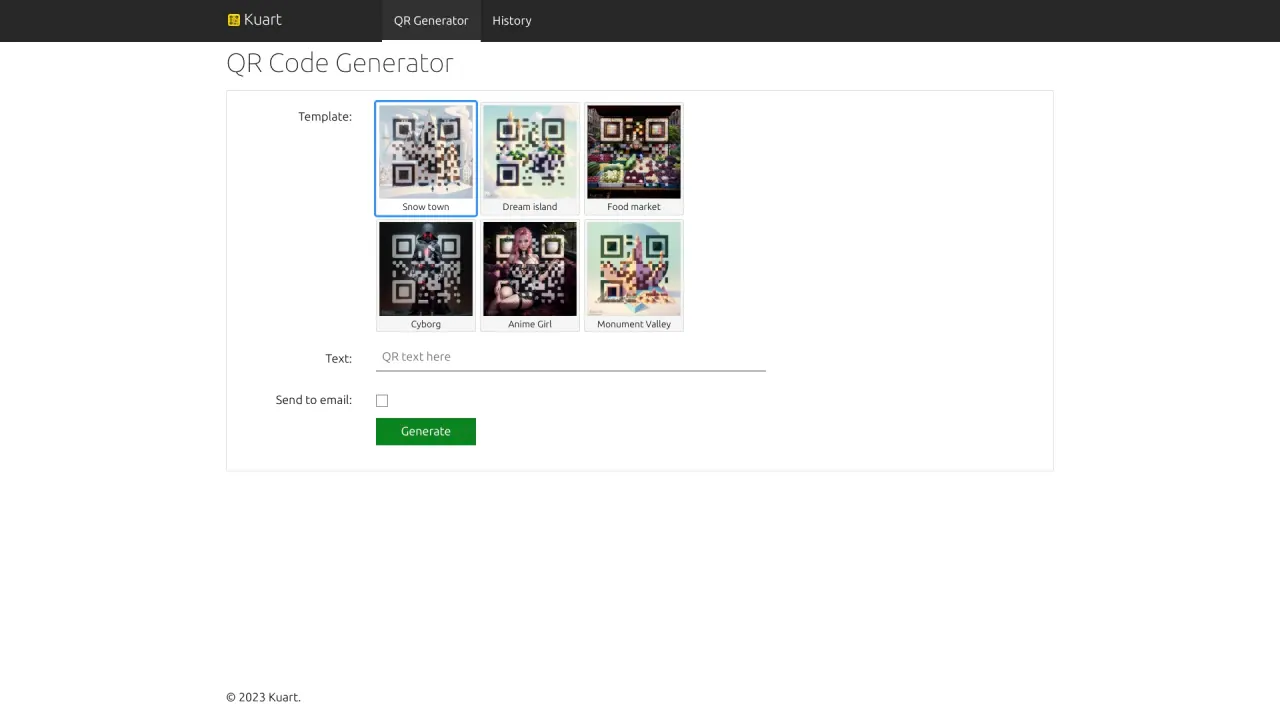Enable the Send to email checkbox
The width and height of the screenshot is (1280, 720).
pyautogui.click(x=382, y=400)
